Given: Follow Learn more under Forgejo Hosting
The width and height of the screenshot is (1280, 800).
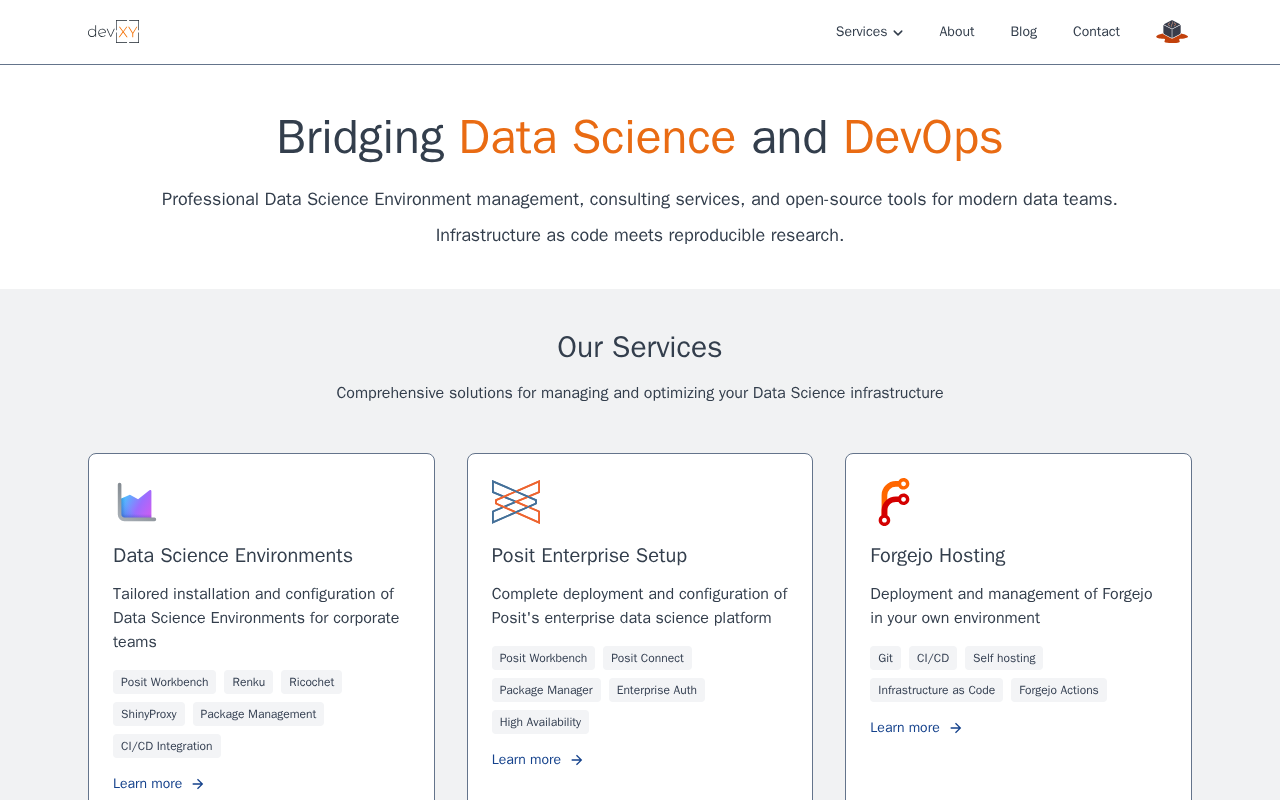Looking at the screenshot, I should click(905, 728).
